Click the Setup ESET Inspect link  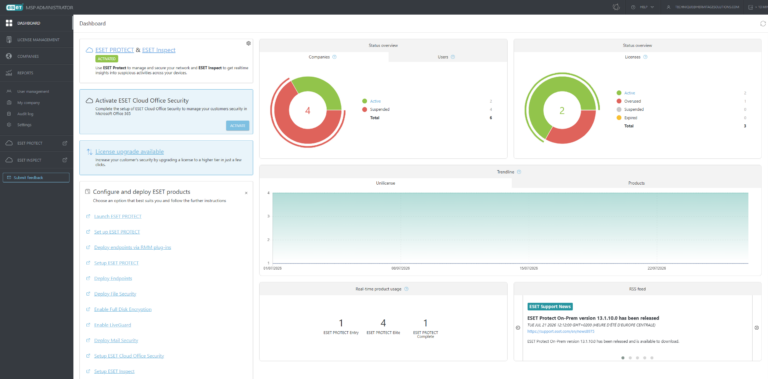pyautogui.click(x=114, y=371)
